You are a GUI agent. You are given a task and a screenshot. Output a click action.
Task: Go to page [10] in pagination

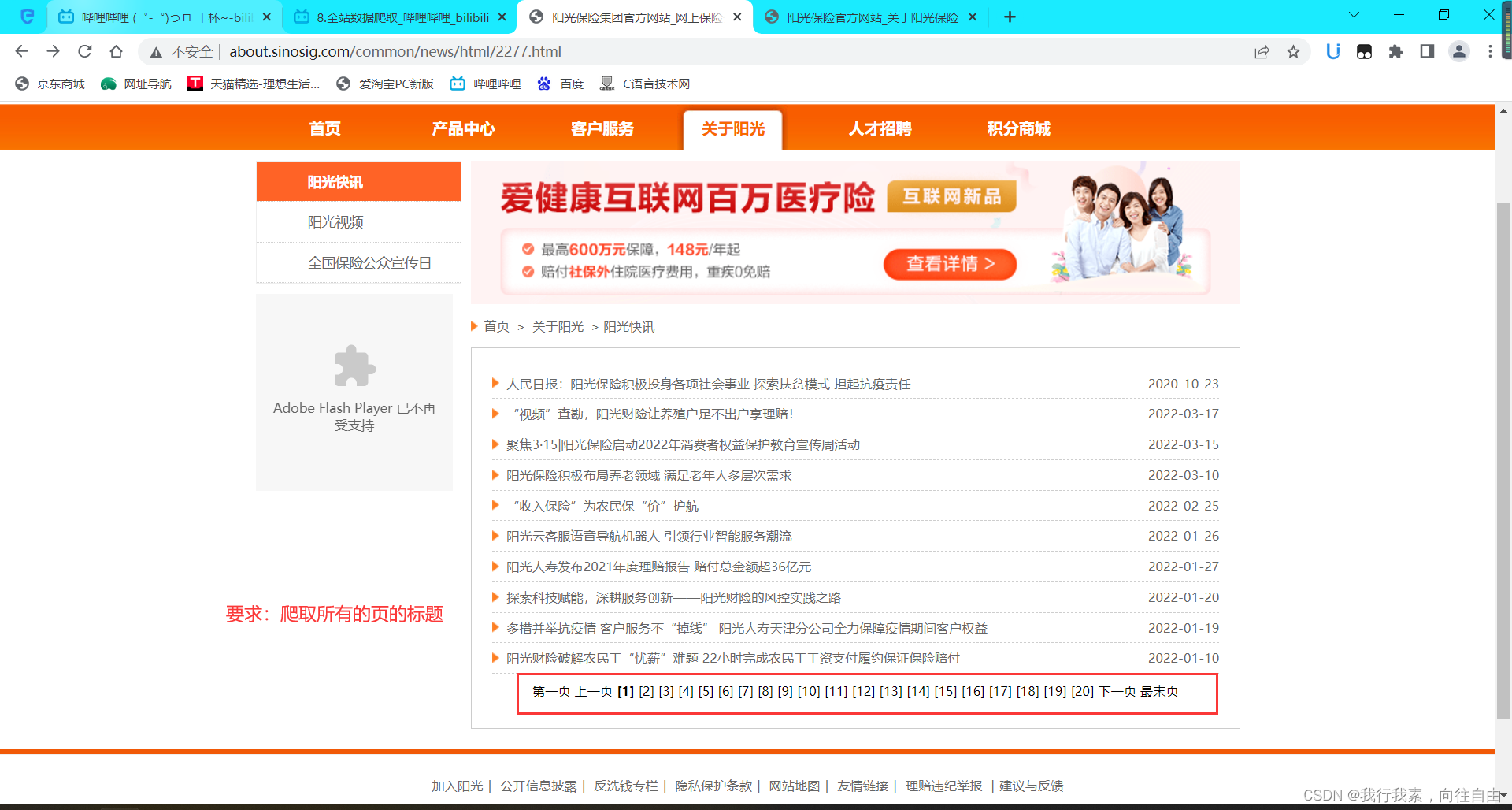[809, 691]
